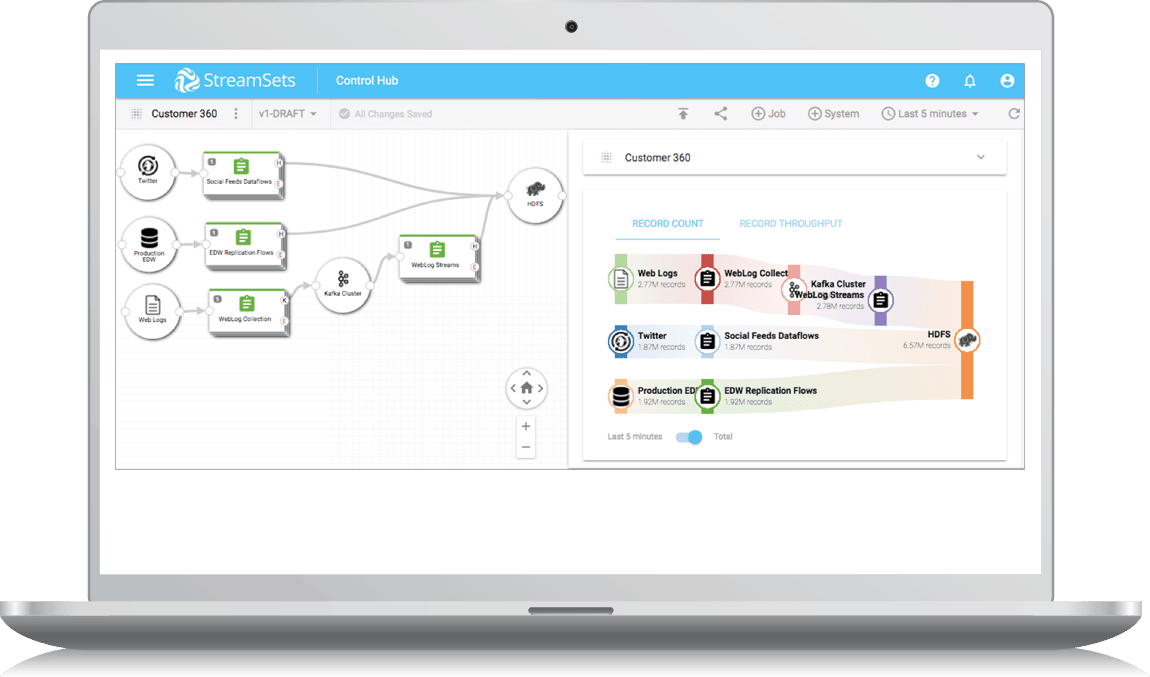Open the user account profile icon

1007,81
